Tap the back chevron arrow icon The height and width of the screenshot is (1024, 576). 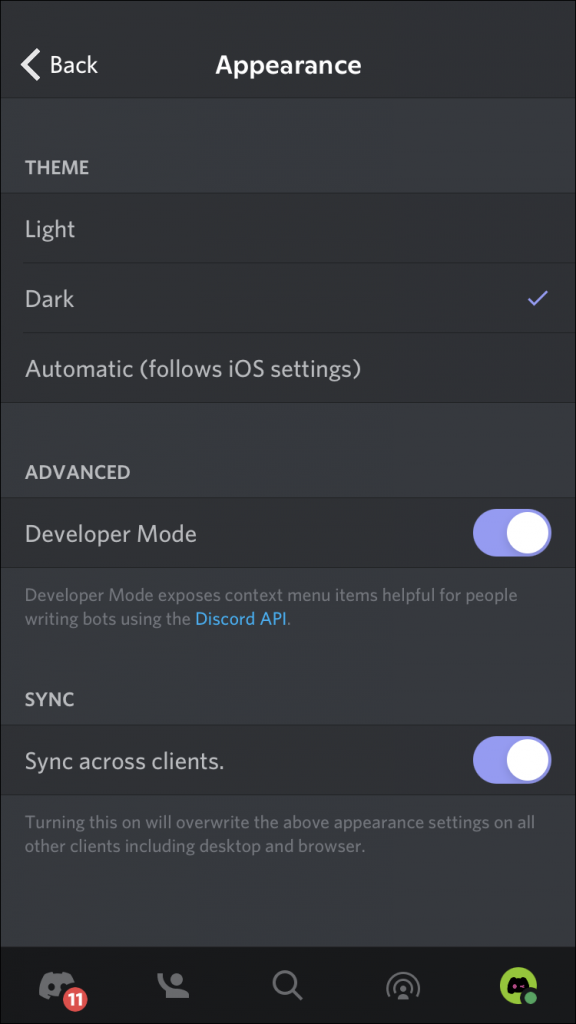coord(30,64)
